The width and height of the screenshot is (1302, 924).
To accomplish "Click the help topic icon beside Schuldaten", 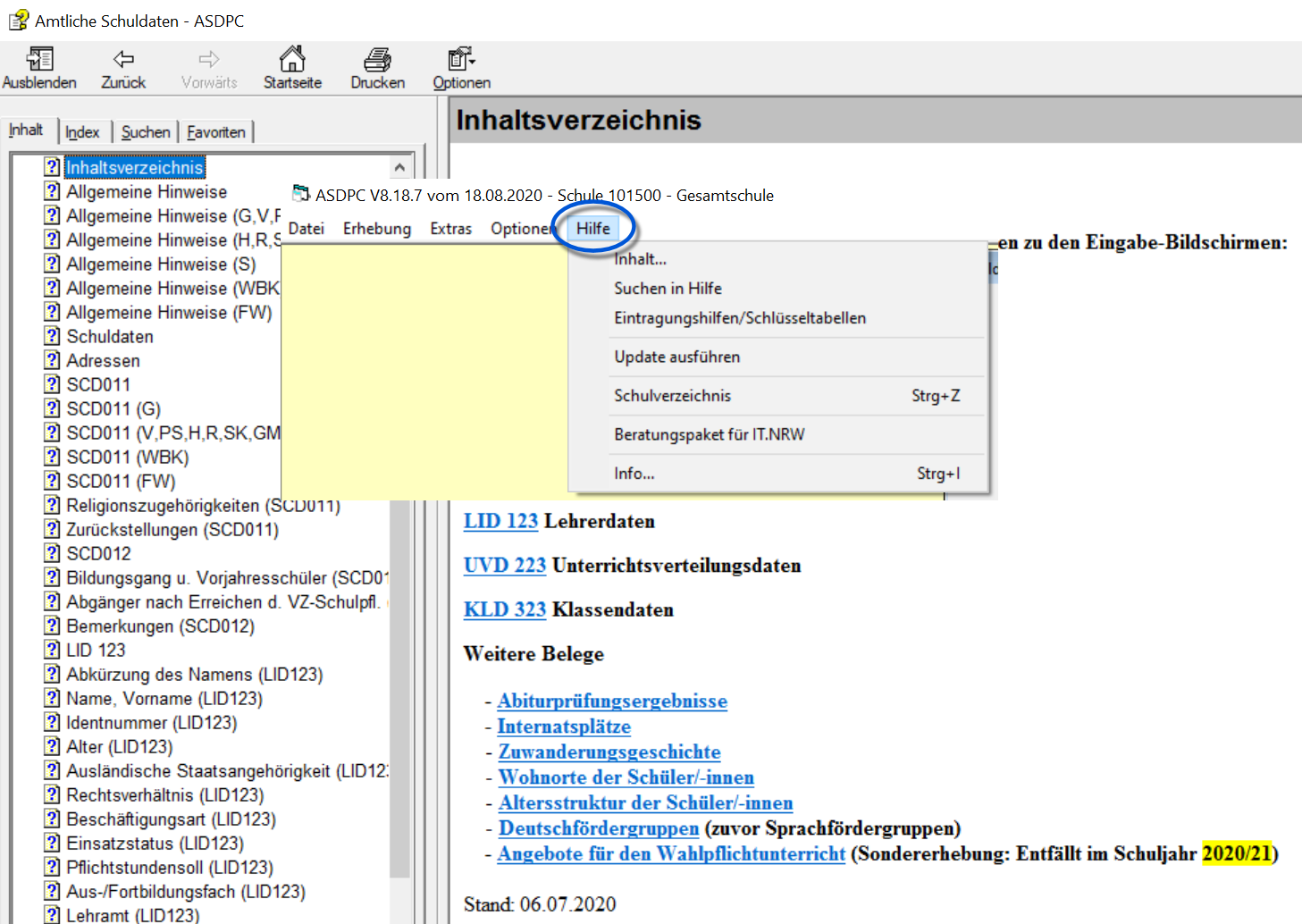I will coord(53,337).
